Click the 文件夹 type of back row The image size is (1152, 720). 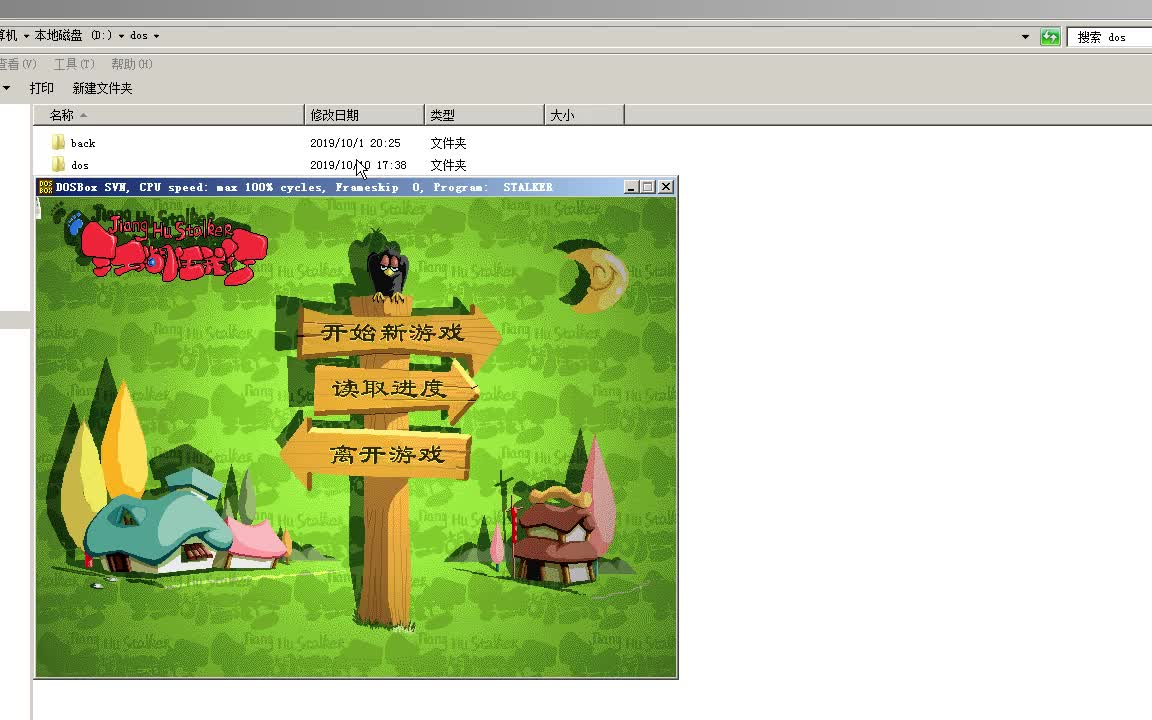coord(448,143)
